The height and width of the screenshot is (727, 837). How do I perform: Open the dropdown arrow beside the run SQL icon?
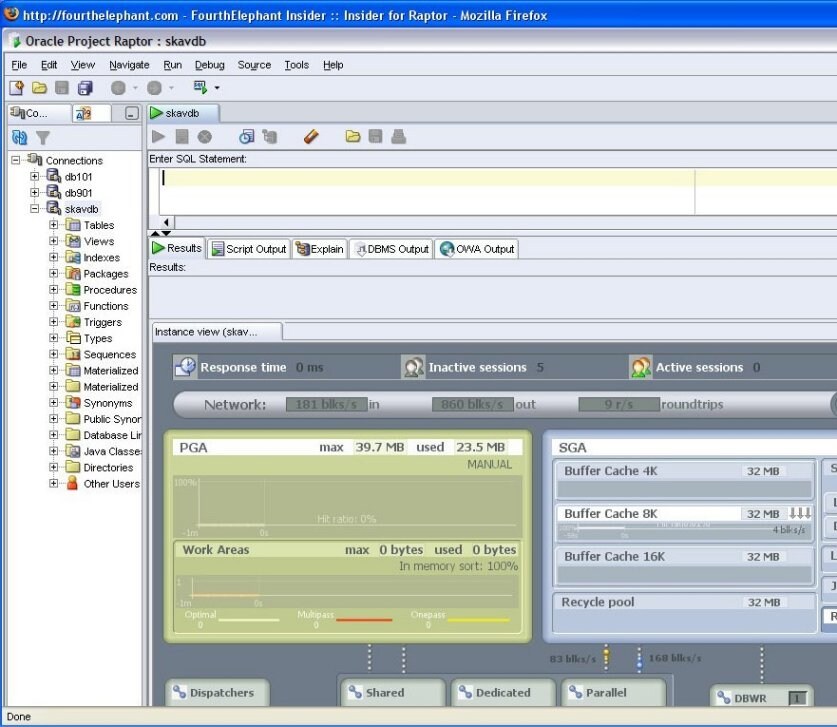point(217,88)
